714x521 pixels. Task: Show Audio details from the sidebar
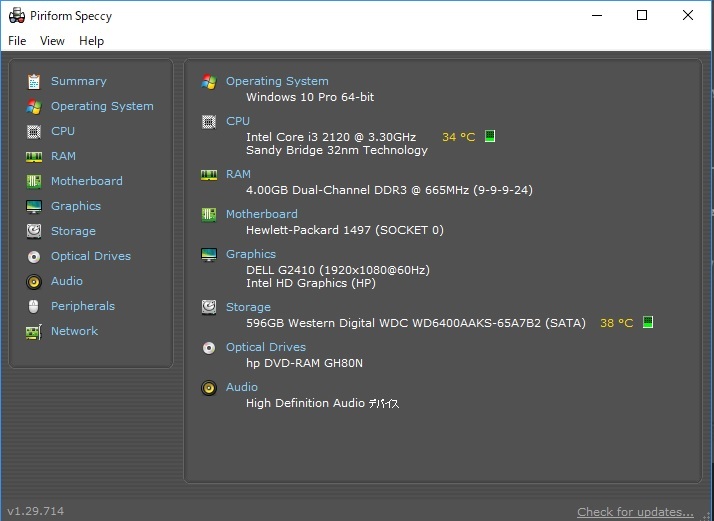pos(67,281)
